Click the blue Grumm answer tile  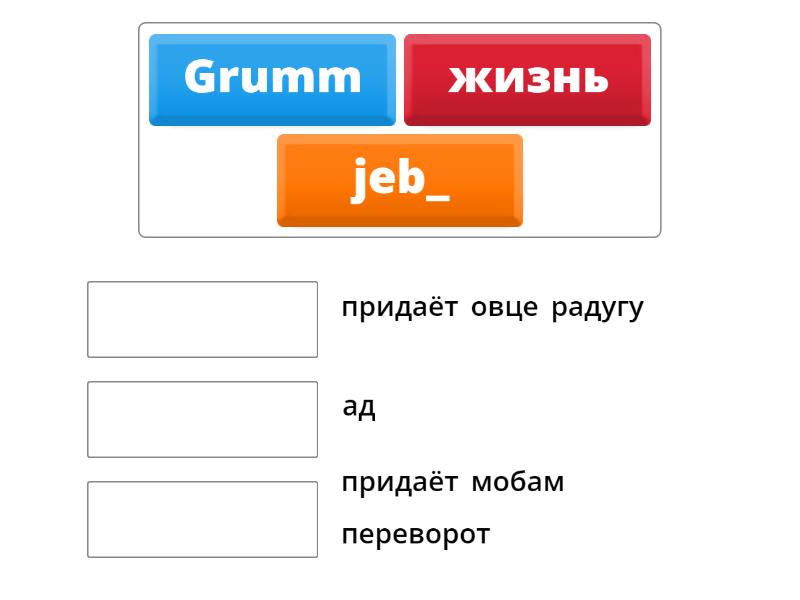point(272,79)
